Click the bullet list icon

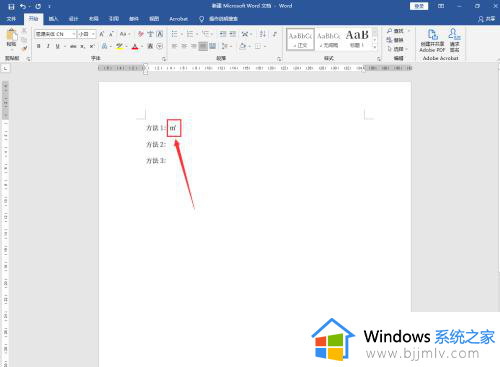click(x=175, y=34)
